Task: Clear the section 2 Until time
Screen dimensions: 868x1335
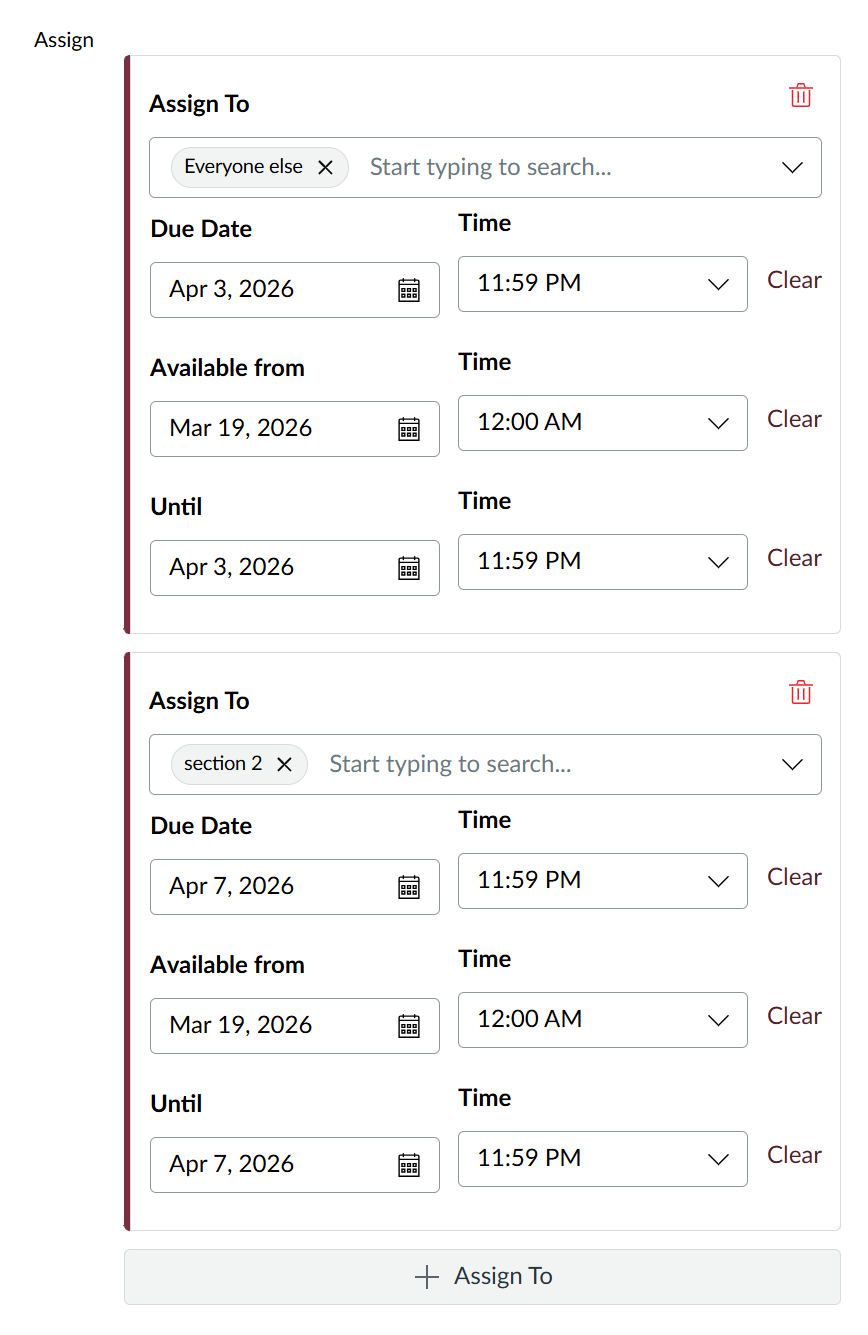Action: [793, 1156]
